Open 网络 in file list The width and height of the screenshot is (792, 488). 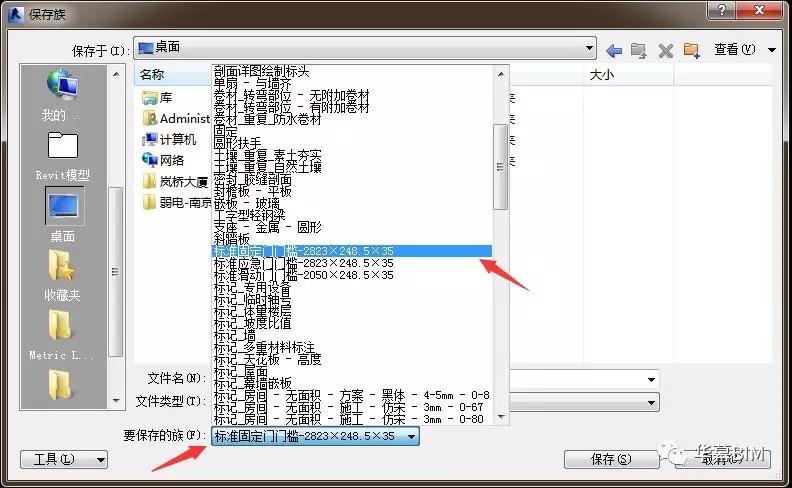point(164,160)
